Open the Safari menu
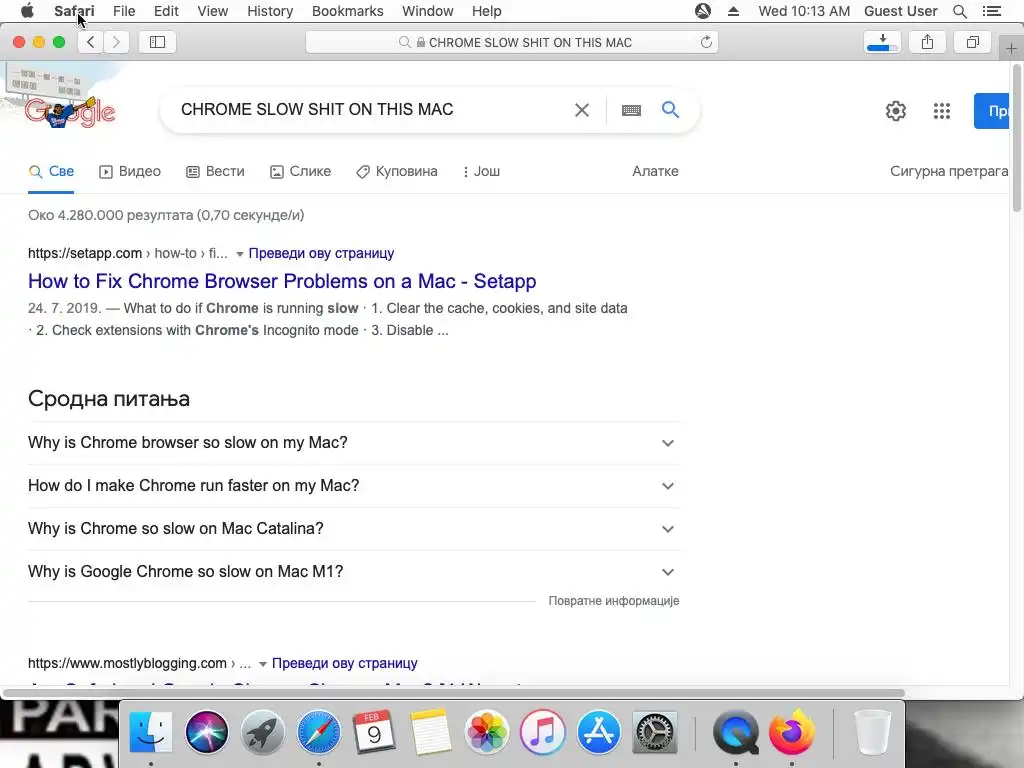 [x=74, y=11]
